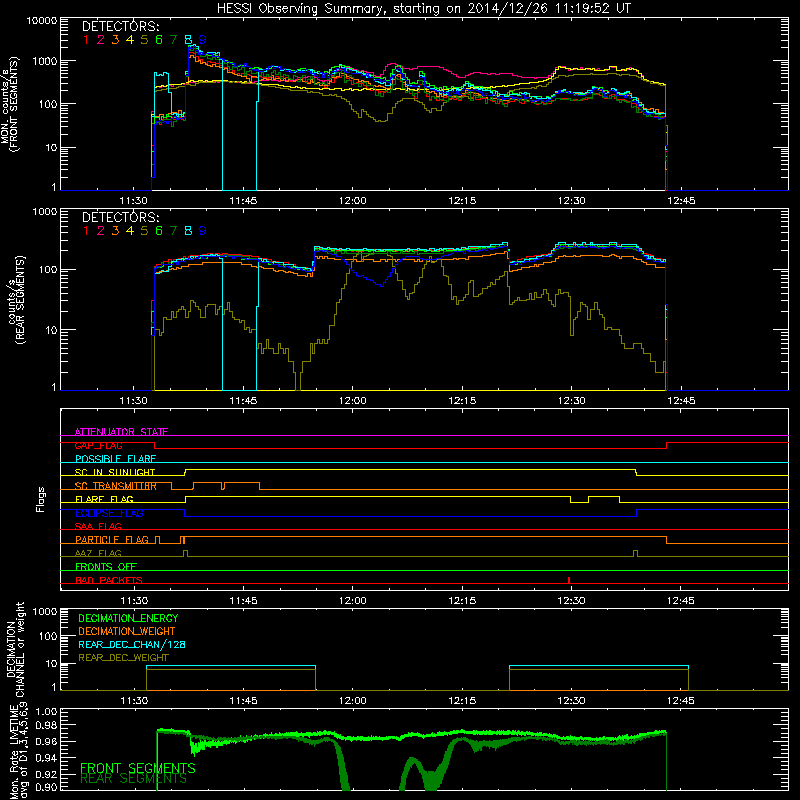800x800 pixels.
Task: Select blue detector 9 in rear segments legend
Action: pyautogui.click(x=203, y=231)
